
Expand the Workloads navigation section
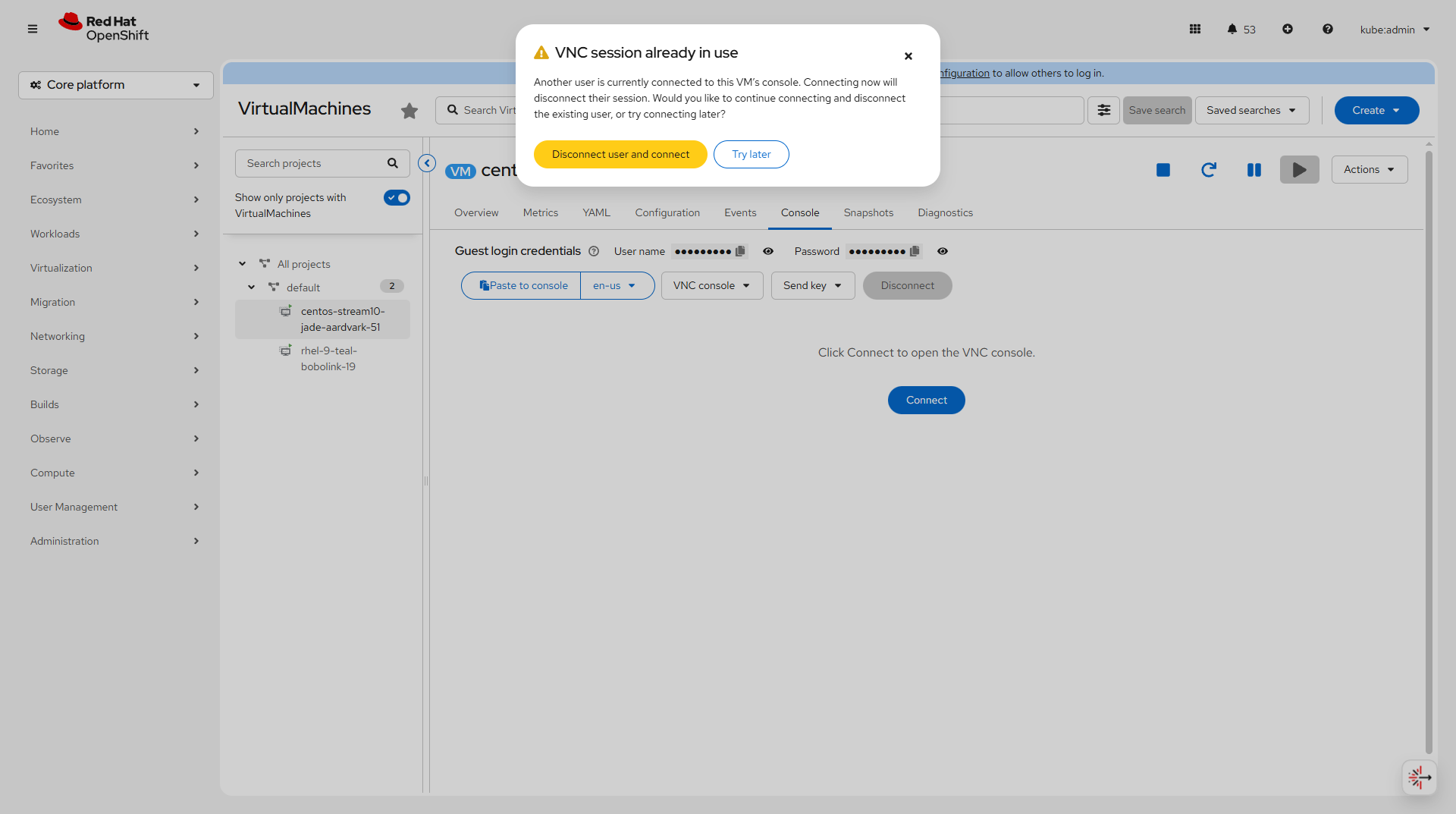tap(115, 234)
